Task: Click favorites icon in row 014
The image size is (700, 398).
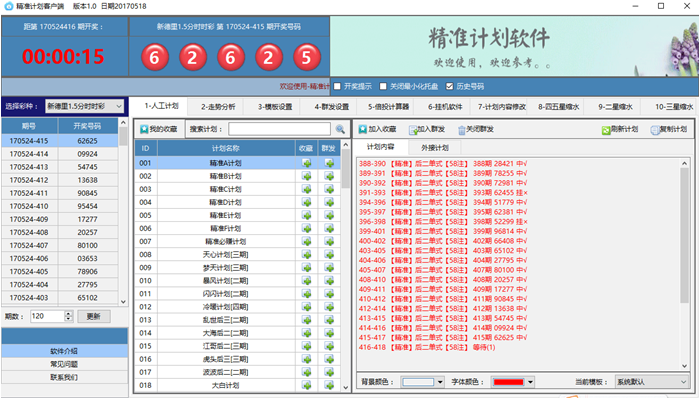Action: tap(306, 333)
